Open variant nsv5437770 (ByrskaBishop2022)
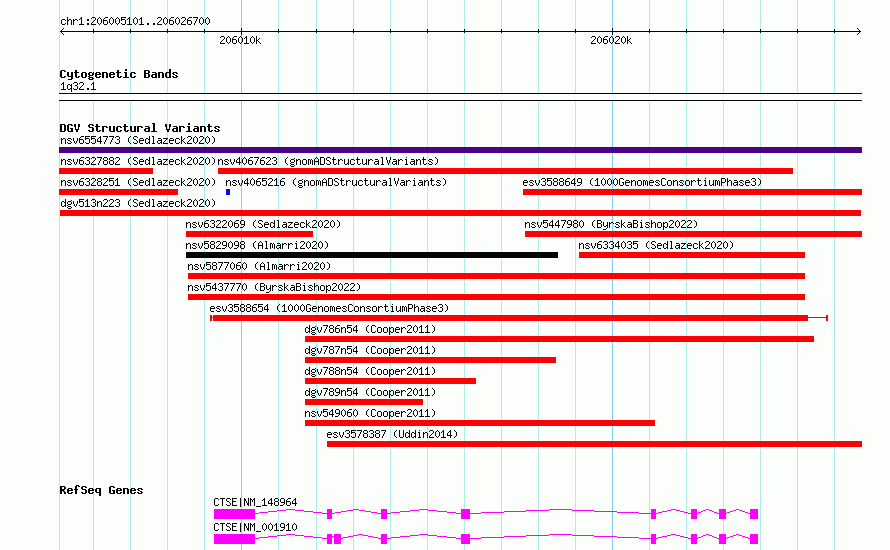The height and width of the screenshot is (550, 890). [274, 287]
